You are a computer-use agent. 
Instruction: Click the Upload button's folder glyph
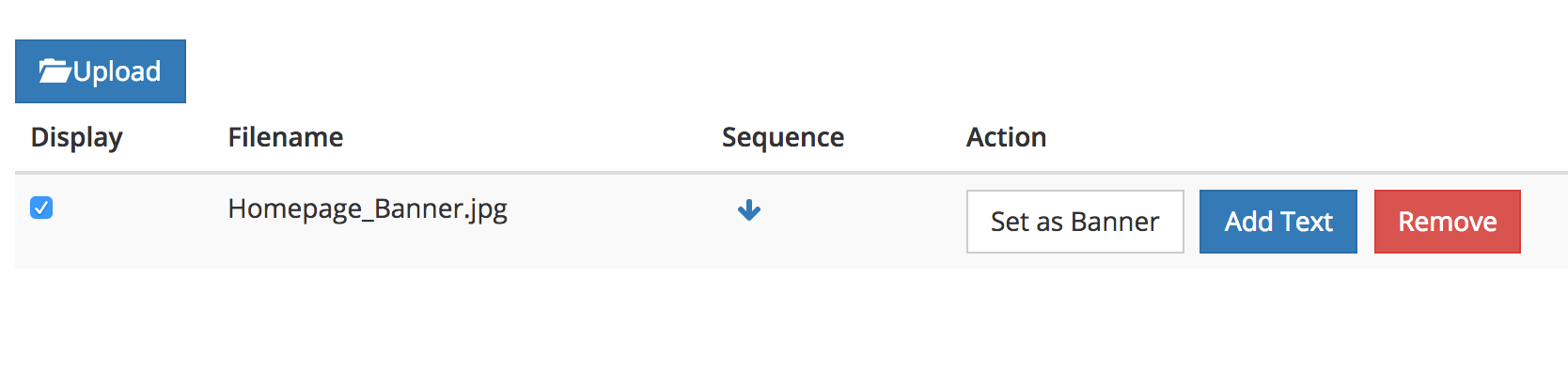(55, 71)
